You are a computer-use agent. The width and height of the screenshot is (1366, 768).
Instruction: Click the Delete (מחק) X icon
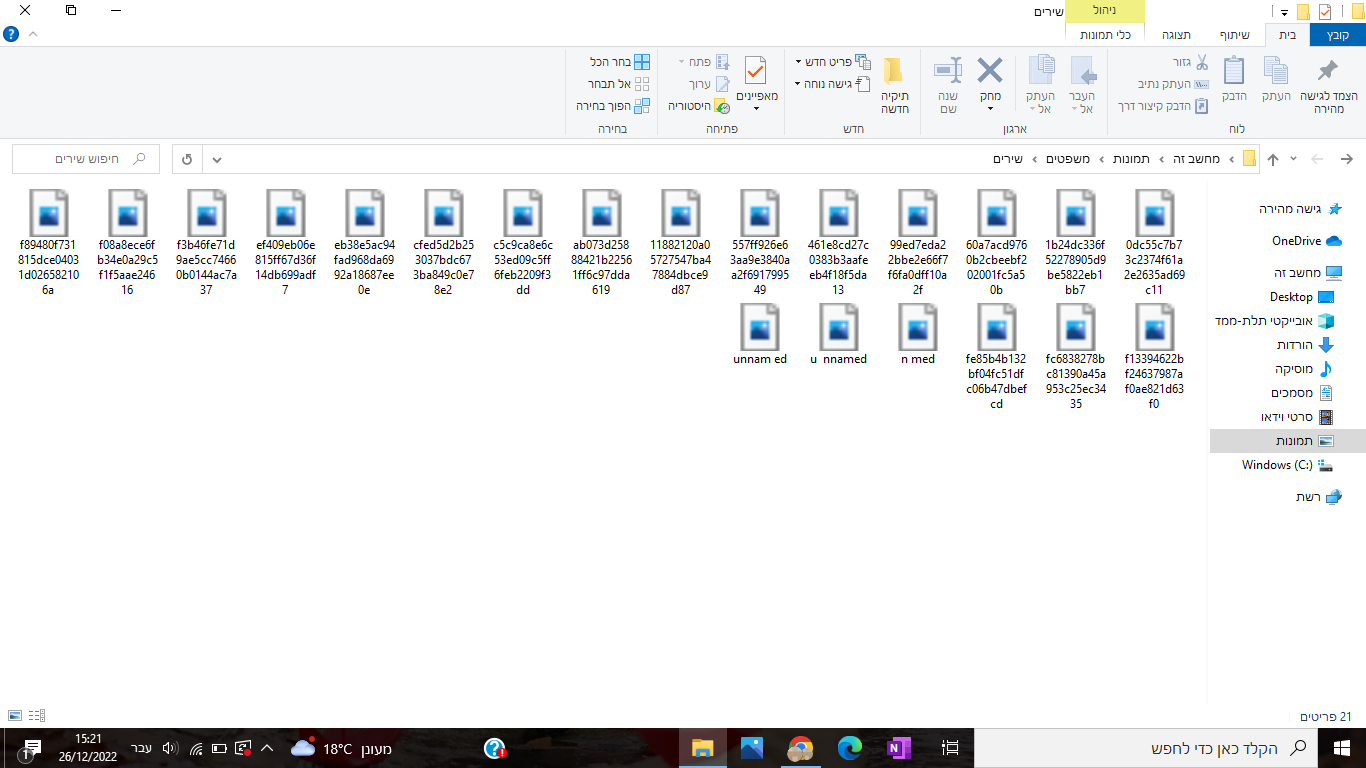click(x=990, y=70)
